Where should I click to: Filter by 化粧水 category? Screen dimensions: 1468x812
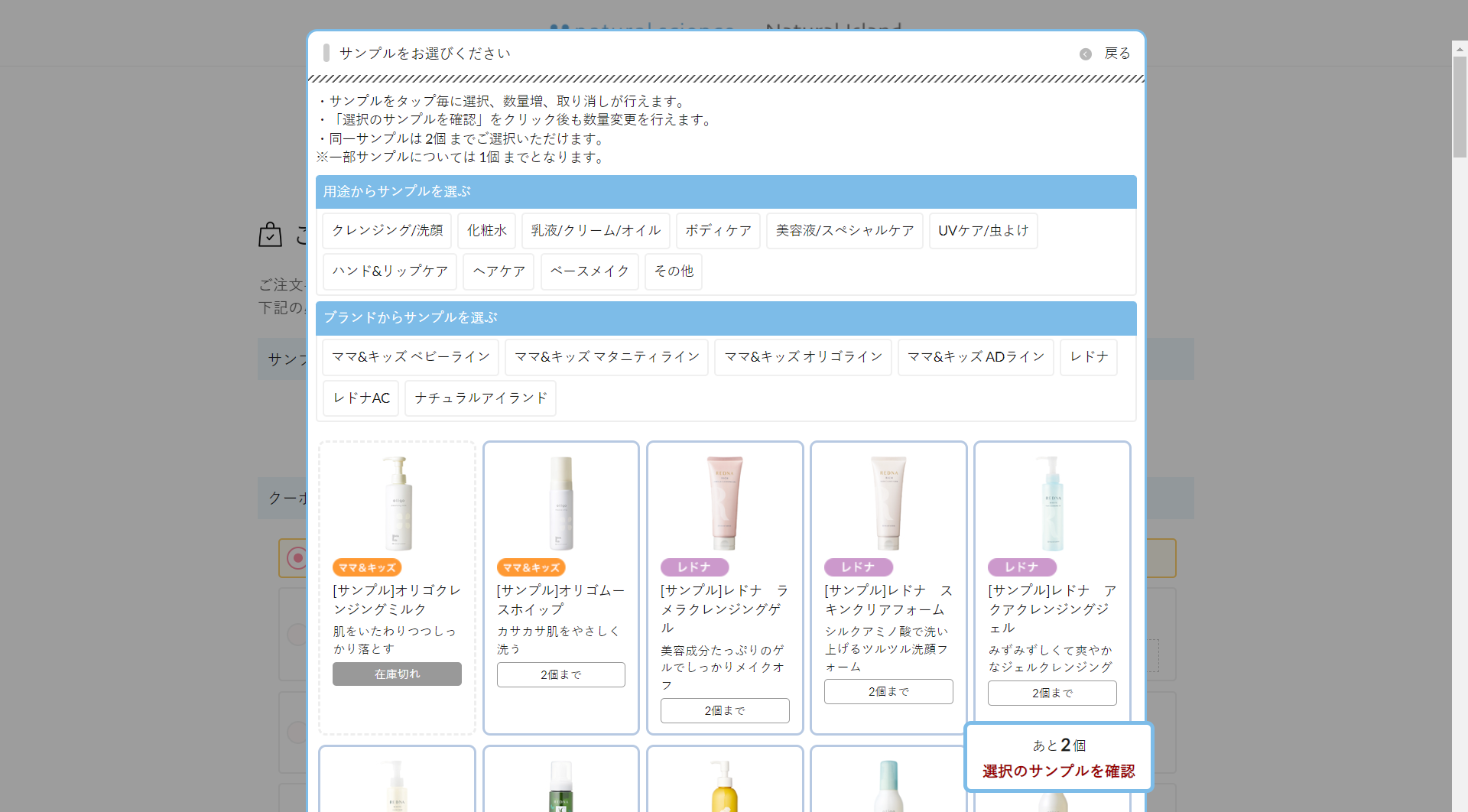[x=487, y=231]
